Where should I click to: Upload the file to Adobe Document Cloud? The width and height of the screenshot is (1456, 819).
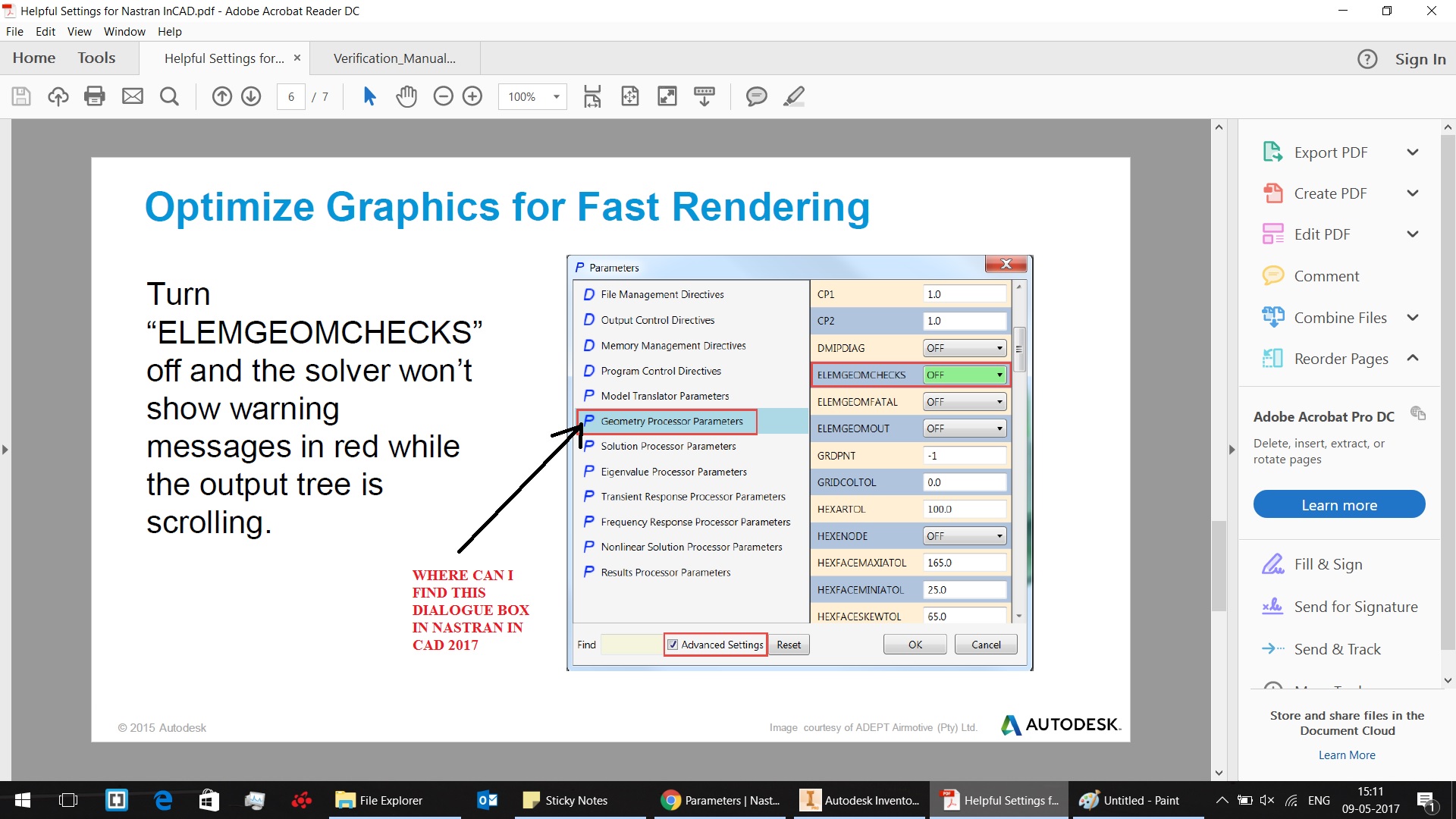(x=58, y=96)
